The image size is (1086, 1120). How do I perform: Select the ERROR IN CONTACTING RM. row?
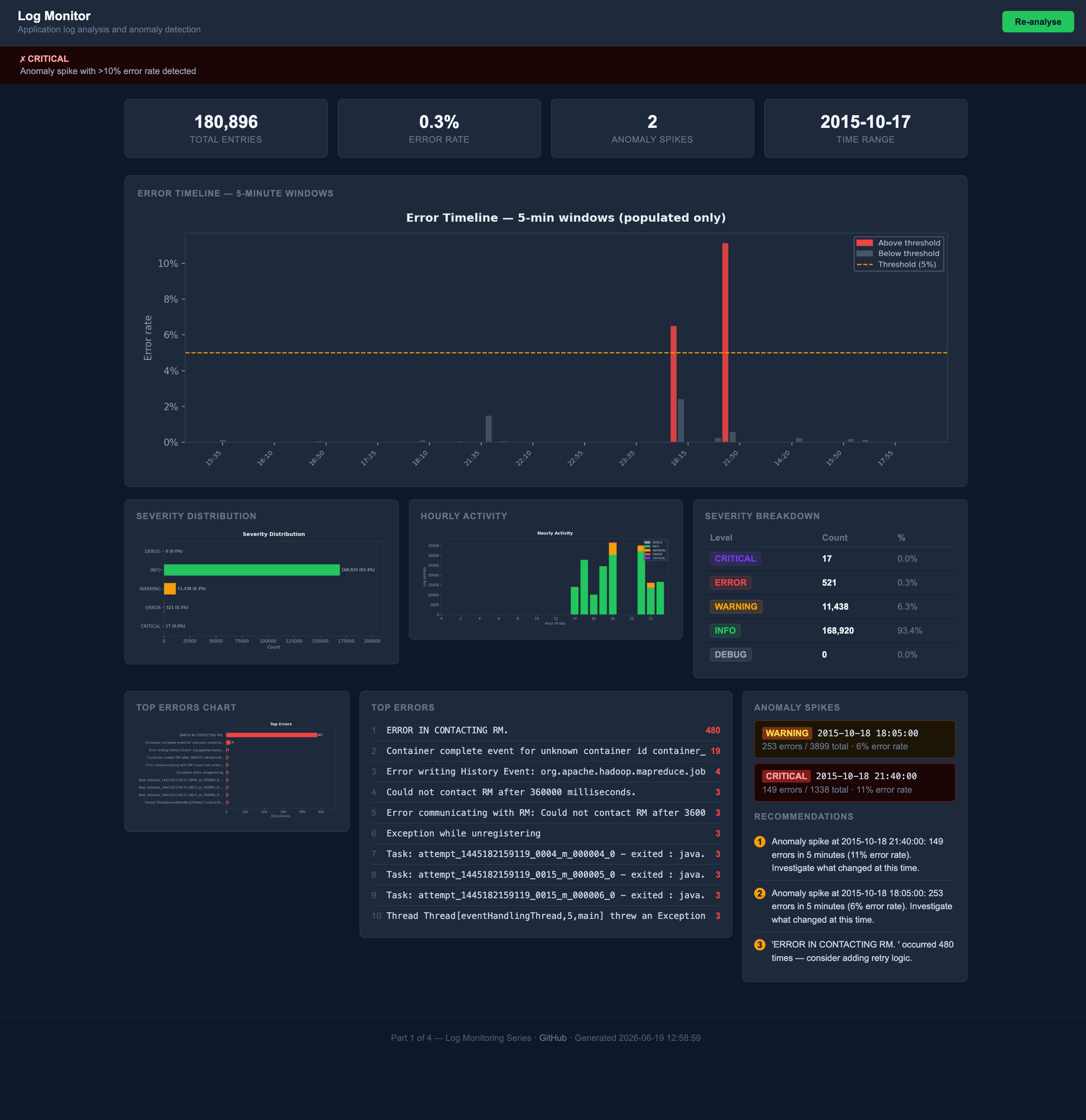(x=546, y=730)
